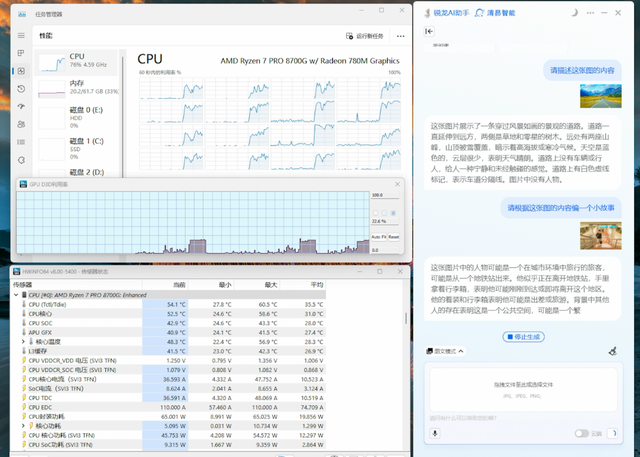Click the 100.0 maximum value field in GPU graph
Image resolution: width=640 pixels, height=457 pixels.
point(385,195)
